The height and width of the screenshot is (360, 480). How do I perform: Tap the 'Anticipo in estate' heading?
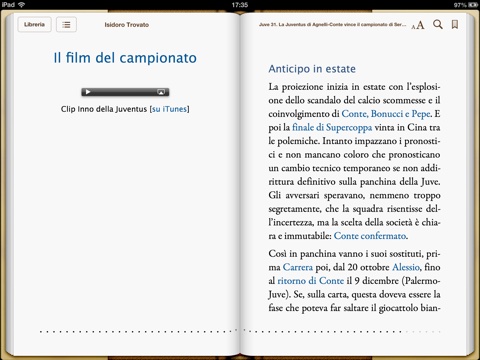312,69
